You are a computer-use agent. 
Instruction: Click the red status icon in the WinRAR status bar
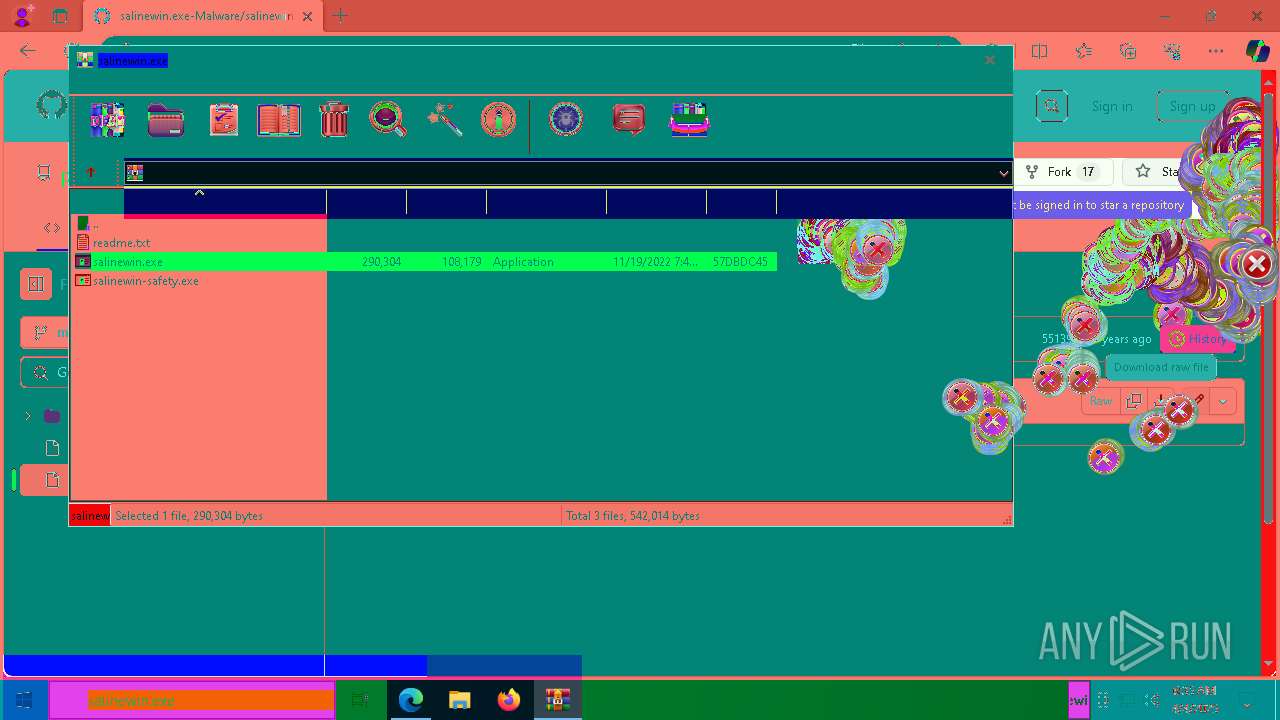[90, 516]
